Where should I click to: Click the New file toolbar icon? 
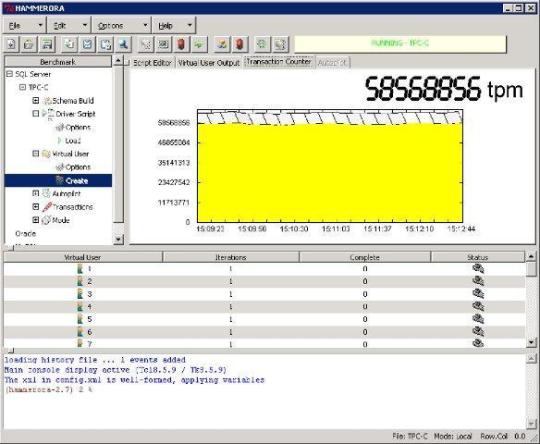pyautogui.click(x=11, y=44)
